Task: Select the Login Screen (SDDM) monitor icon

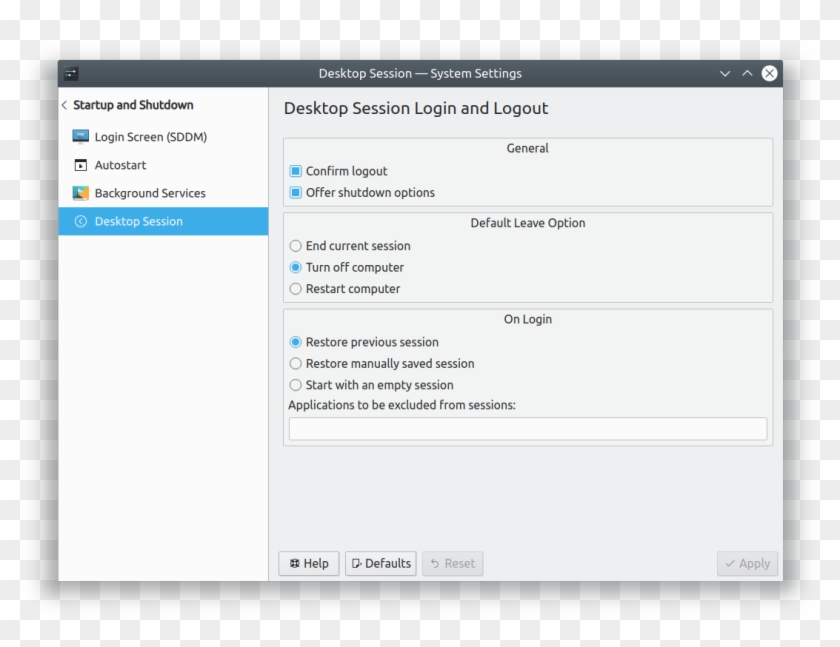Action: pyautogui.click(x=79, y=137)
